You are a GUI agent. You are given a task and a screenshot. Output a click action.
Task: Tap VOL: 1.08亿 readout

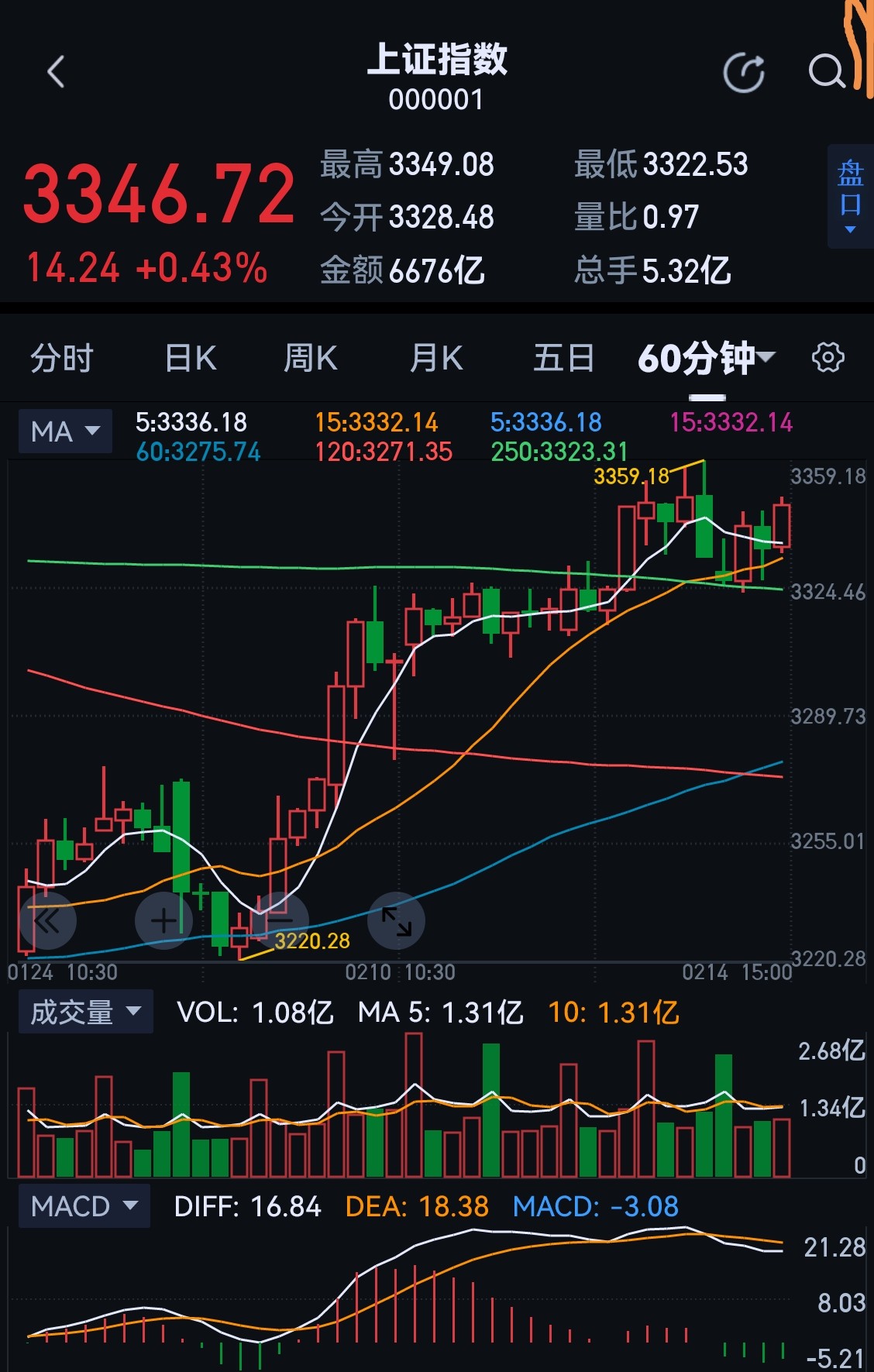point(255,1013)
